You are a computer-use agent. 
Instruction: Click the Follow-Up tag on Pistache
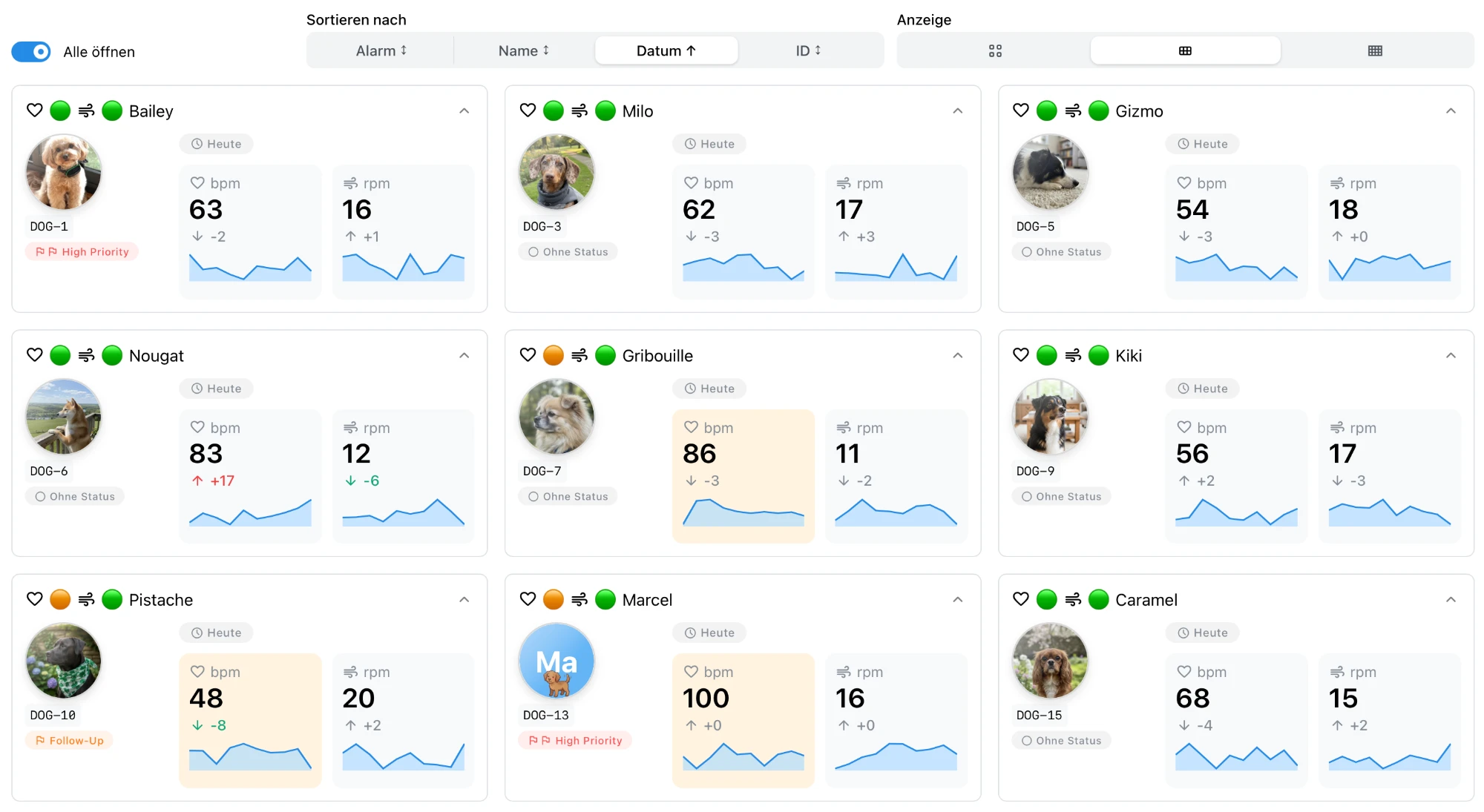[x=69, y=741]
